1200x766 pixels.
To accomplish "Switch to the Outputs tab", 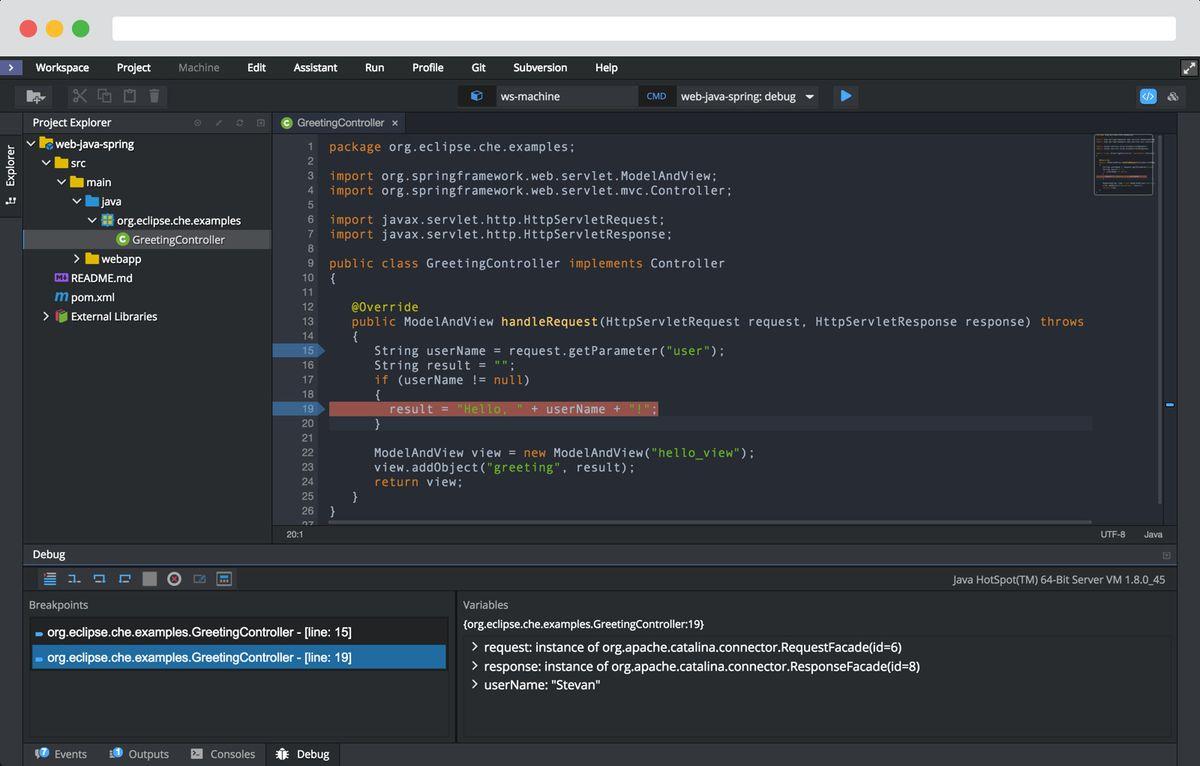I will (139, 754).
